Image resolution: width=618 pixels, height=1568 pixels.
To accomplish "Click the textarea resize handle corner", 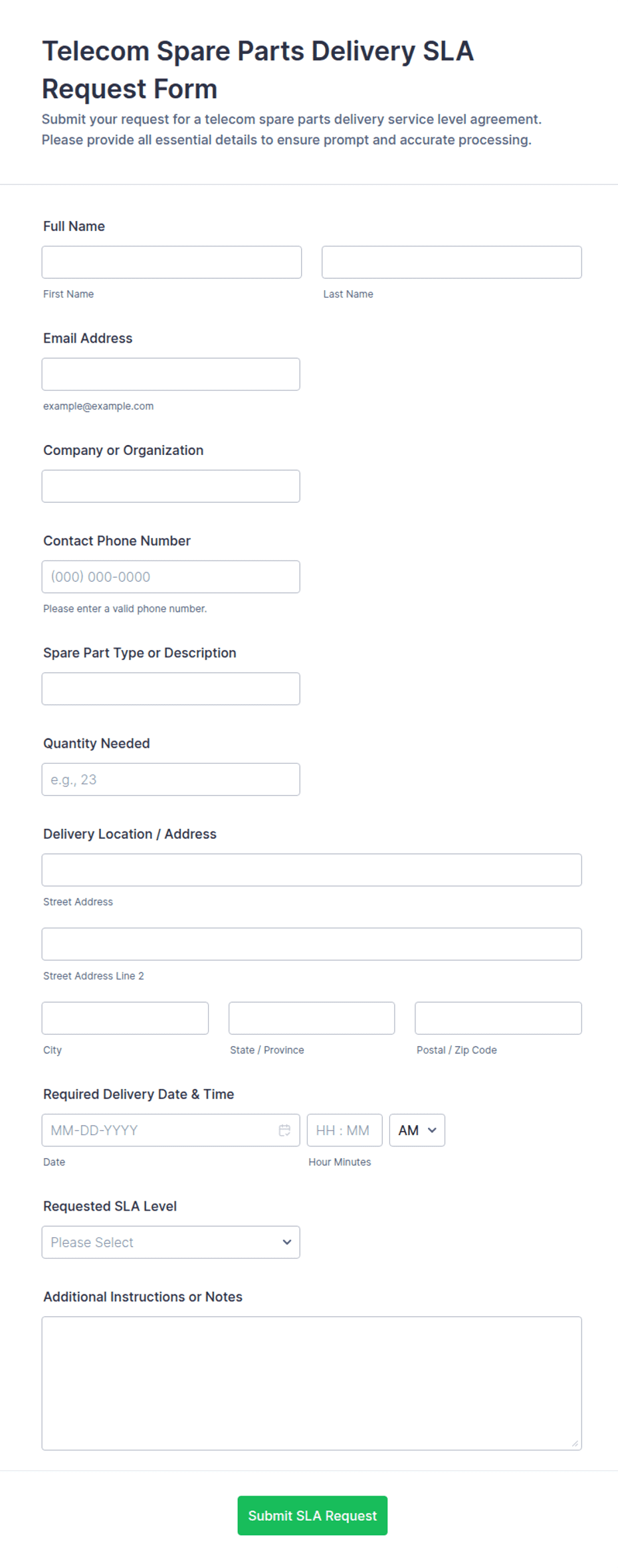I will (575, 1443).
